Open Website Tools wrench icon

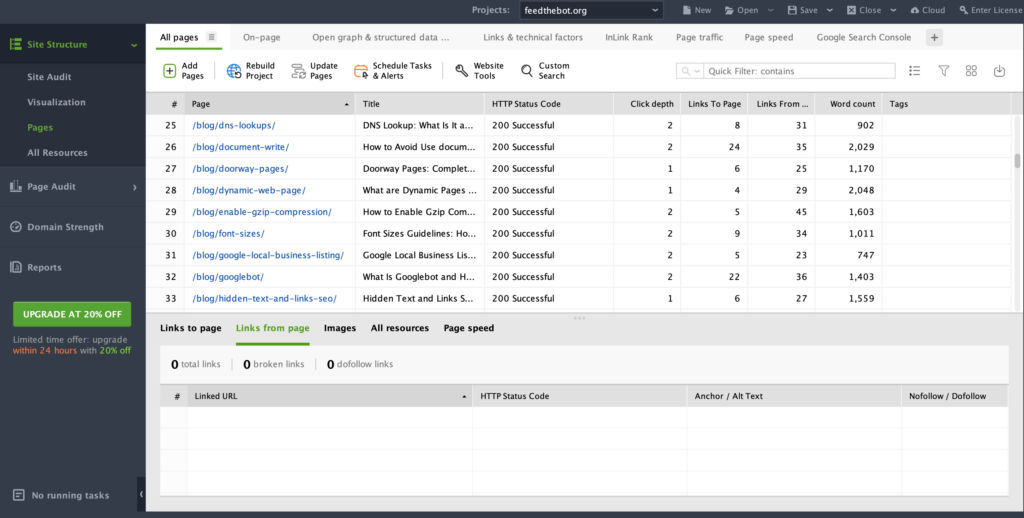coord(462,71)
